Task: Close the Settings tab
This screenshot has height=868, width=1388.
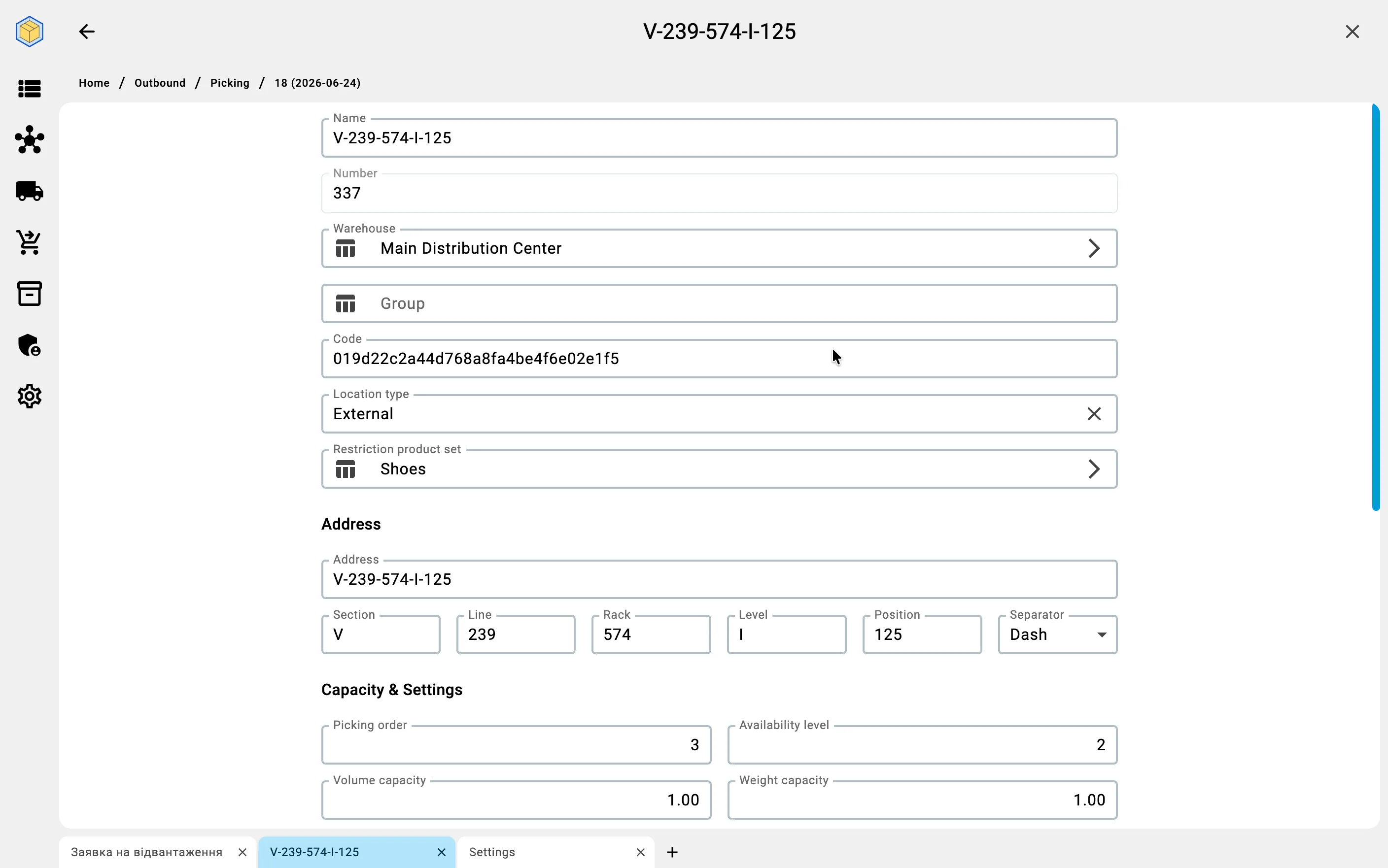Action: tap(640, 853)
